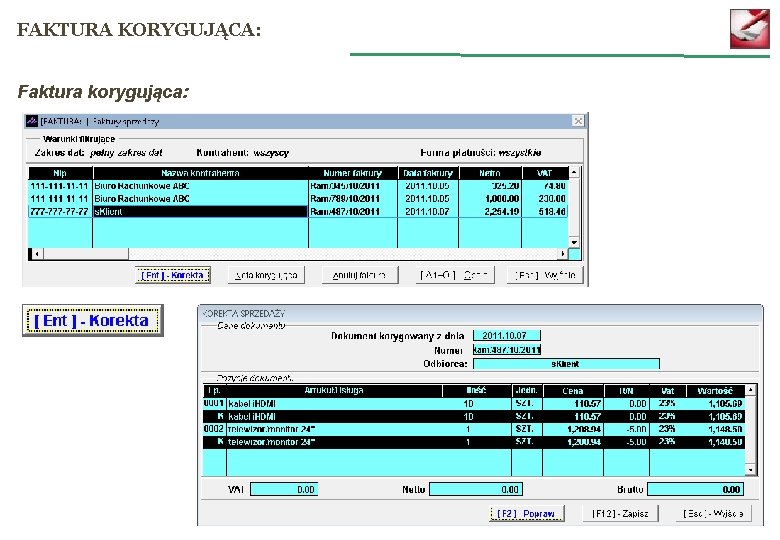Click down arrow of correction items scrollbar
The image size is (780, 540).
point(750,469)
